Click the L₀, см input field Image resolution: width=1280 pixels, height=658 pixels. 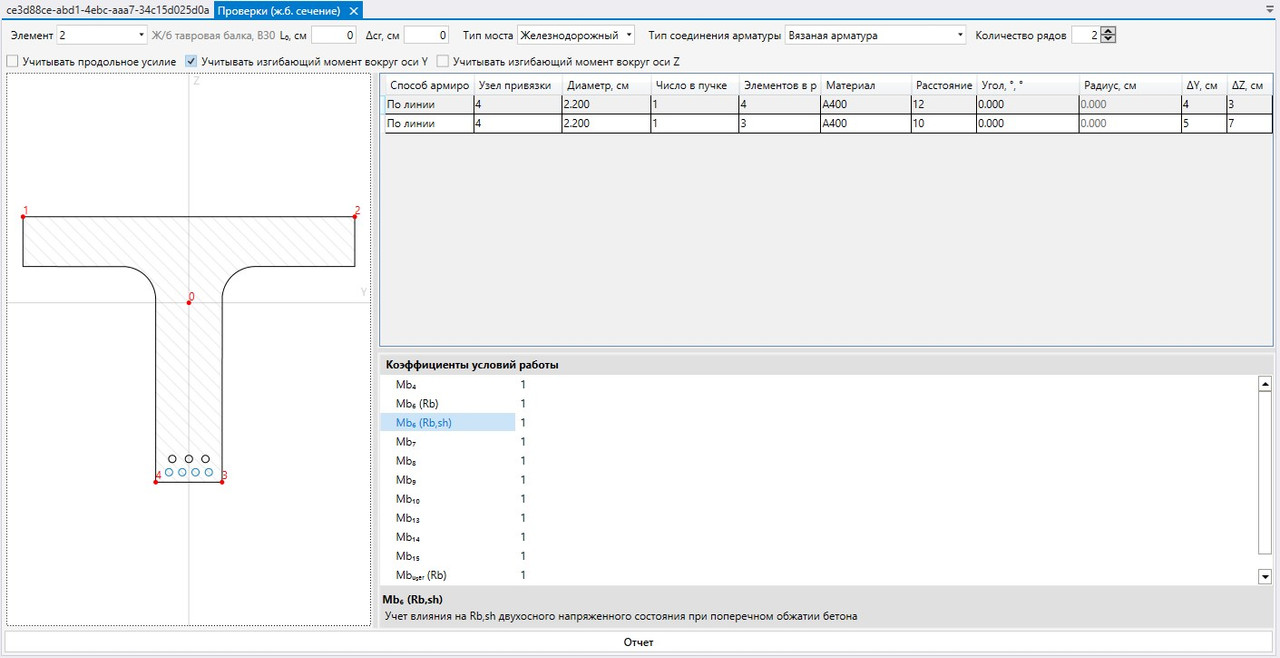click(334, 35)
